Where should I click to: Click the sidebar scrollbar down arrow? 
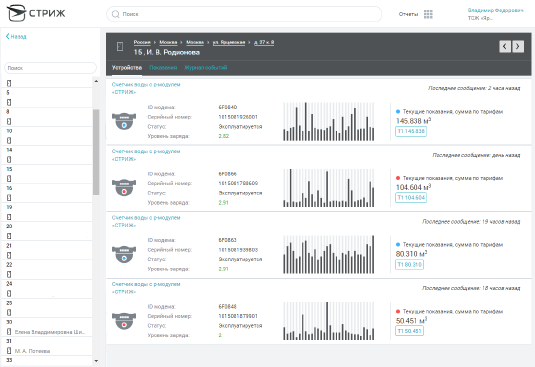coord(96,361)
